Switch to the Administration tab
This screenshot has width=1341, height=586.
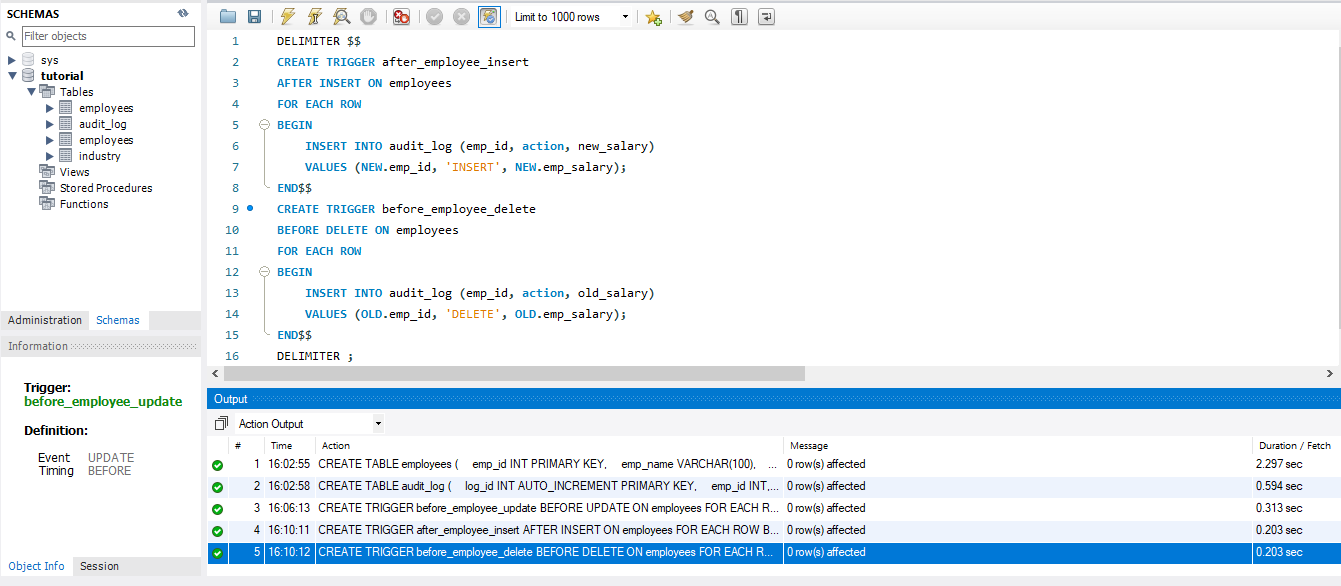point(45,319)
